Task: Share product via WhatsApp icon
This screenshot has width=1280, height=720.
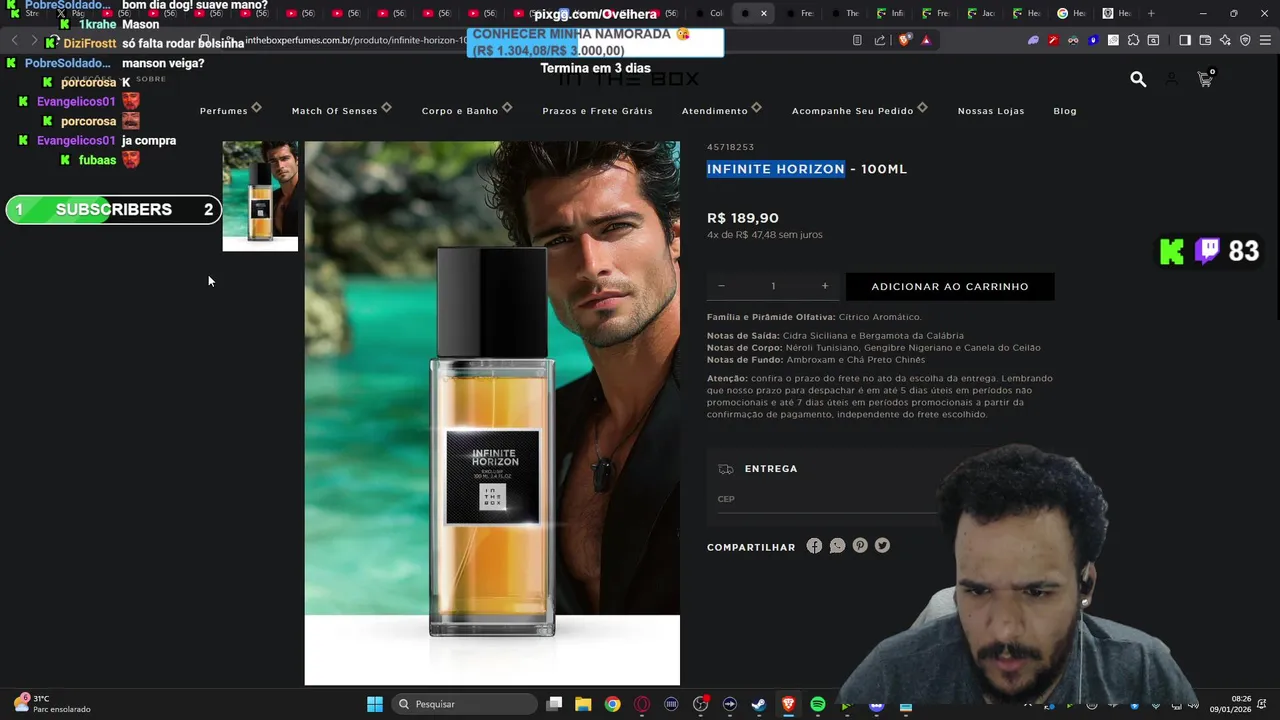Action: pos(837,546)
